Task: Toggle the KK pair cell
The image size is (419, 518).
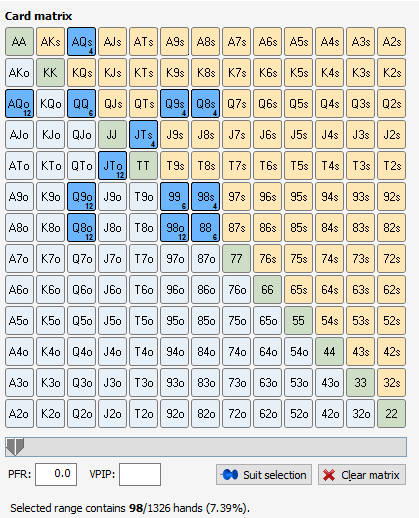Action: tap(50, 73)
